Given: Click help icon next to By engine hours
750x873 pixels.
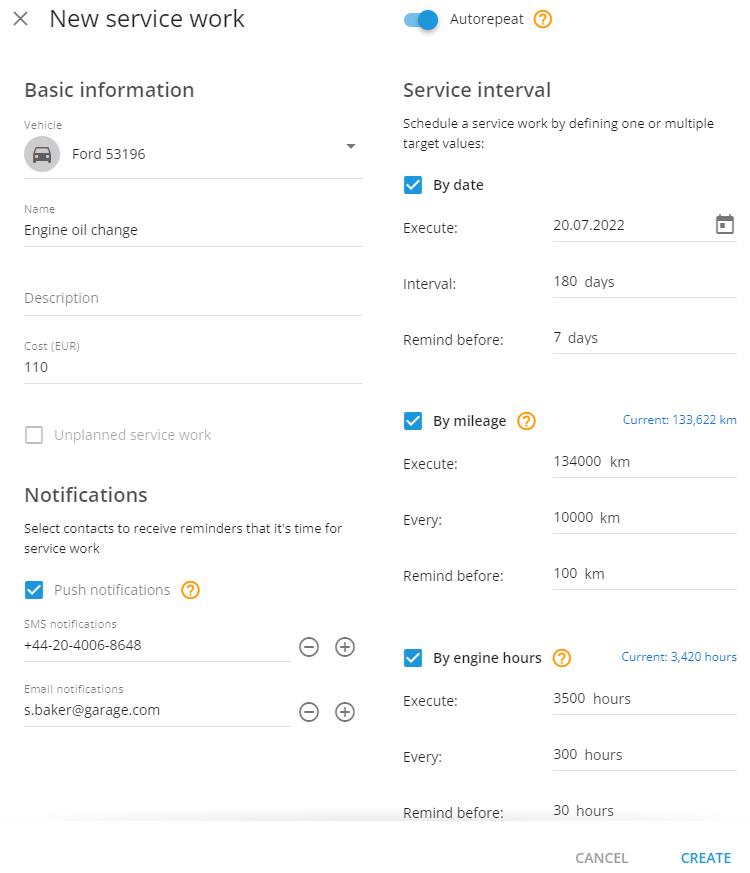Looking at the screenshot, I should coord(562,658).
